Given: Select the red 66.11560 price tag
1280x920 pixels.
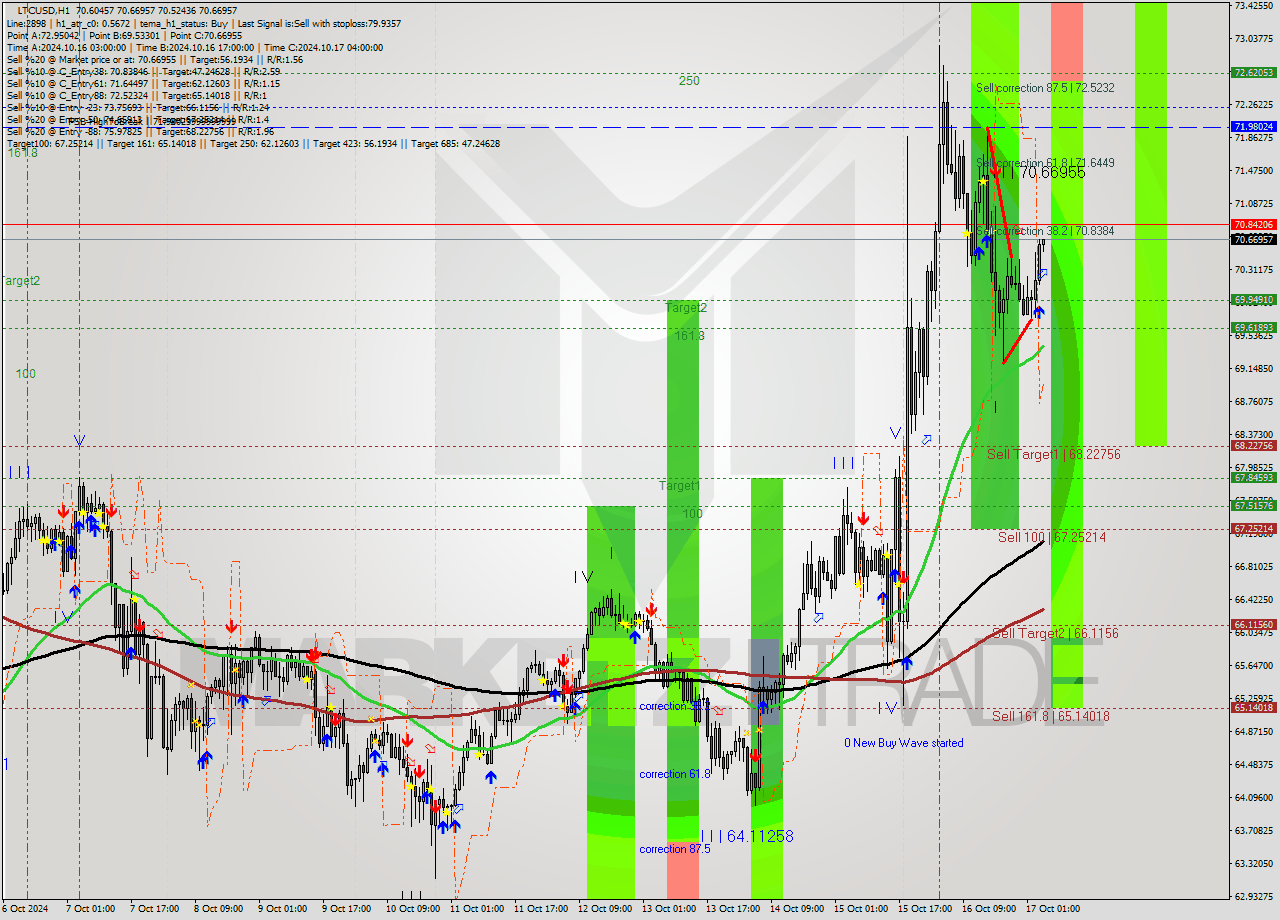Looking at the screenshot, I should (1253, 625).
